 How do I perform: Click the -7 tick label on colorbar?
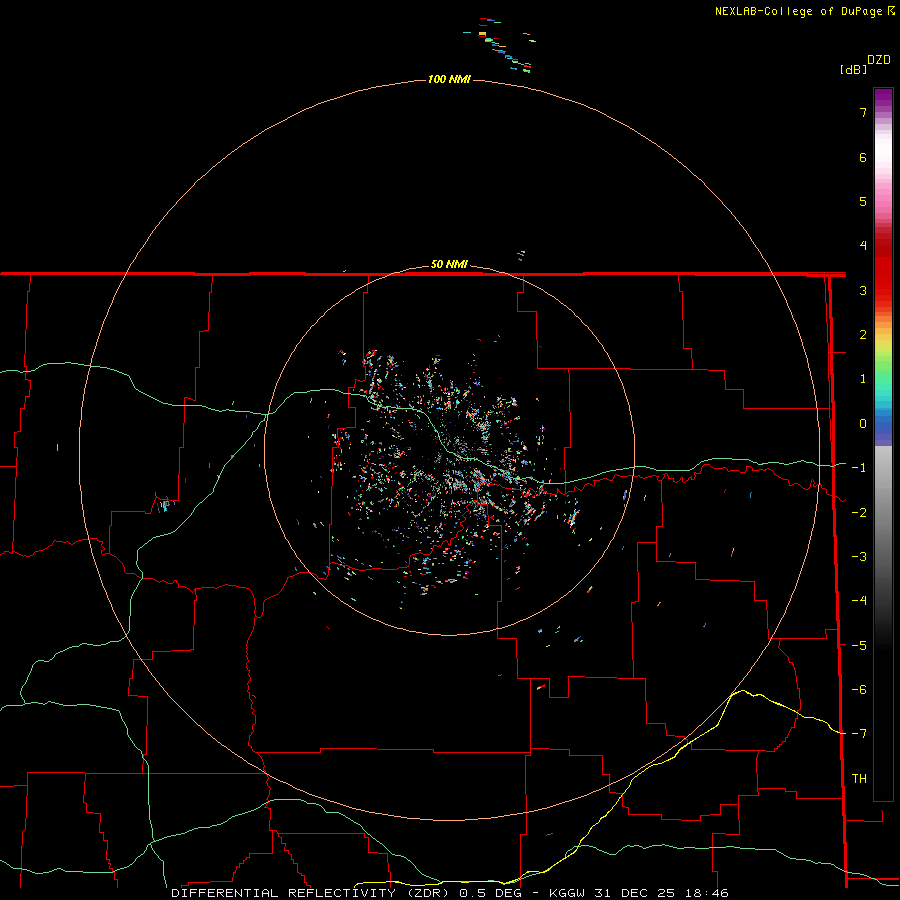859,734
